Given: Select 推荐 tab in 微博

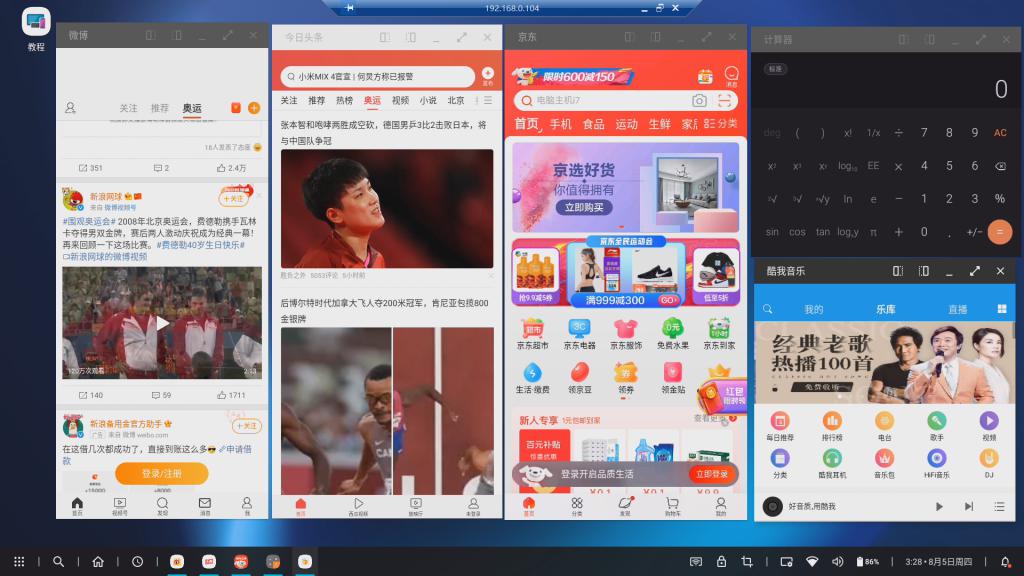Looking at the screenshot, I should coord(160,108).
